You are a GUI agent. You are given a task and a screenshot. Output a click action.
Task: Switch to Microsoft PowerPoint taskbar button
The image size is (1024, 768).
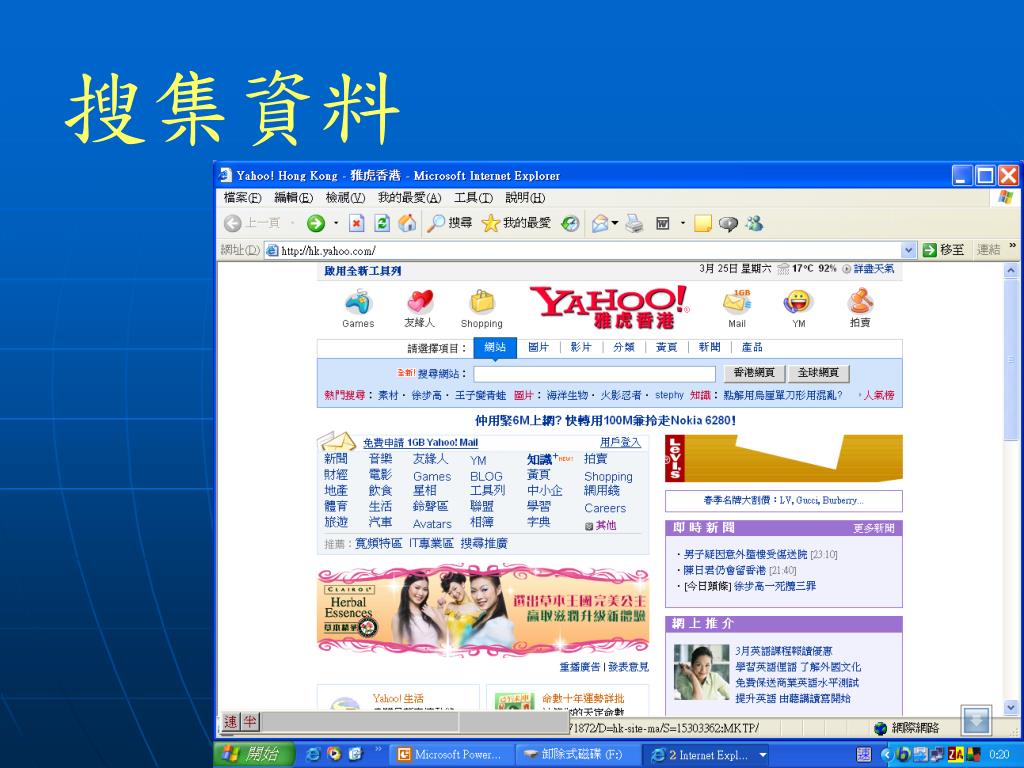pyautogui.click(x=451, y=755)
